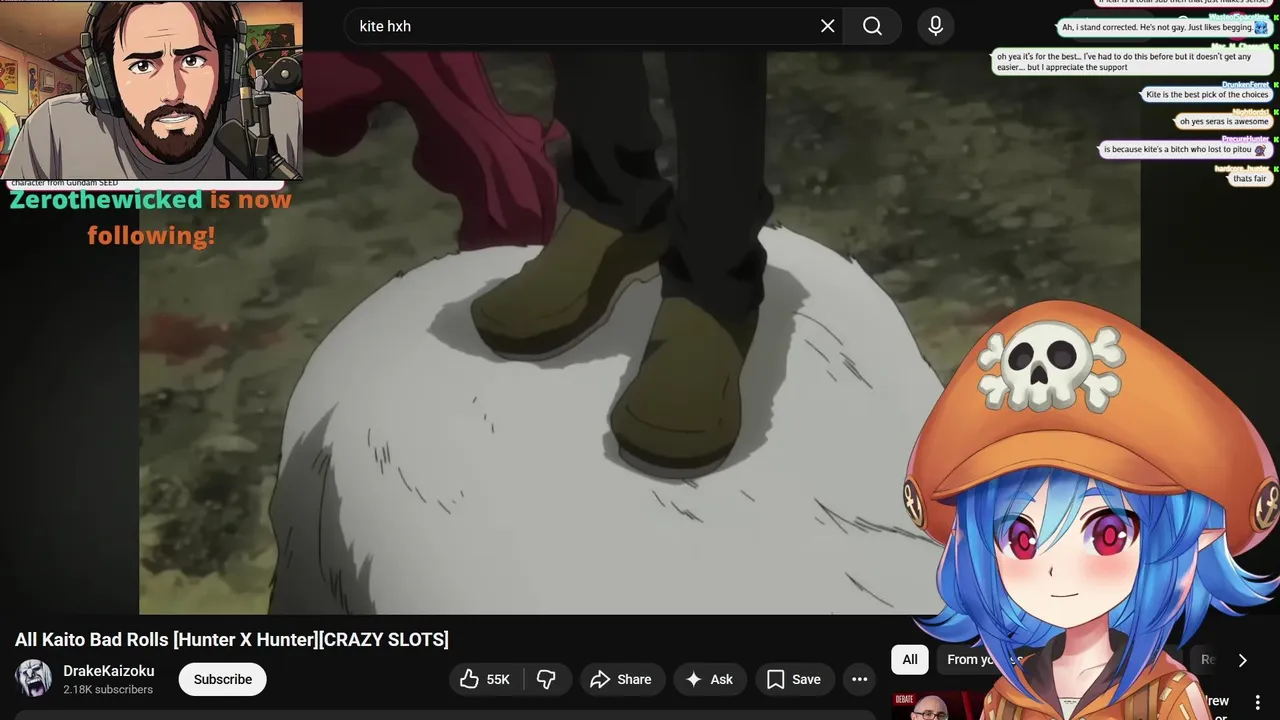The height and width of the screenshot is (720, 1280).
Task: Click the 'Ah, i stand corrected' chat message
Action: pos(1164,28)
